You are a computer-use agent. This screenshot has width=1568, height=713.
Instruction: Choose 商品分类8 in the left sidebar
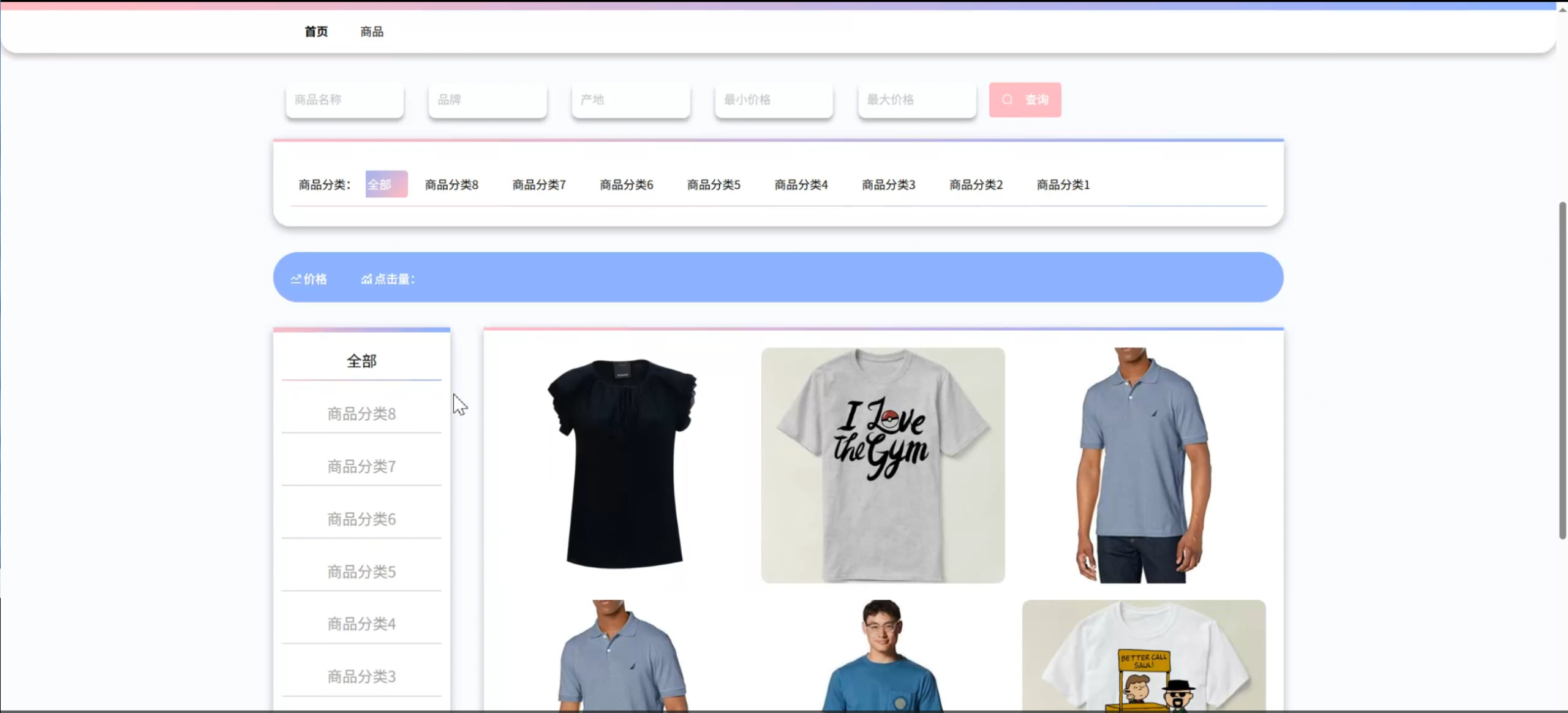pos(361,414)
